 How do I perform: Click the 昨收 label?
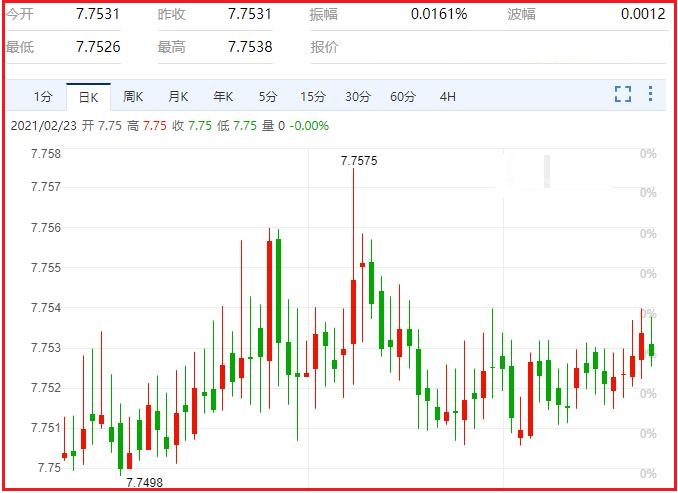pyautogui.click(x=172, y=14)
